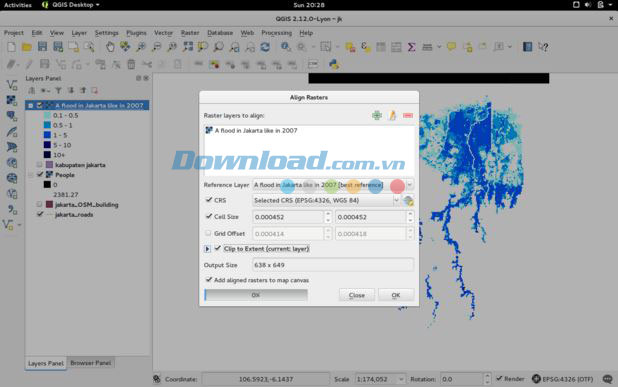
Task: Click the red remove raster layer icon
Action: point(408,115)
